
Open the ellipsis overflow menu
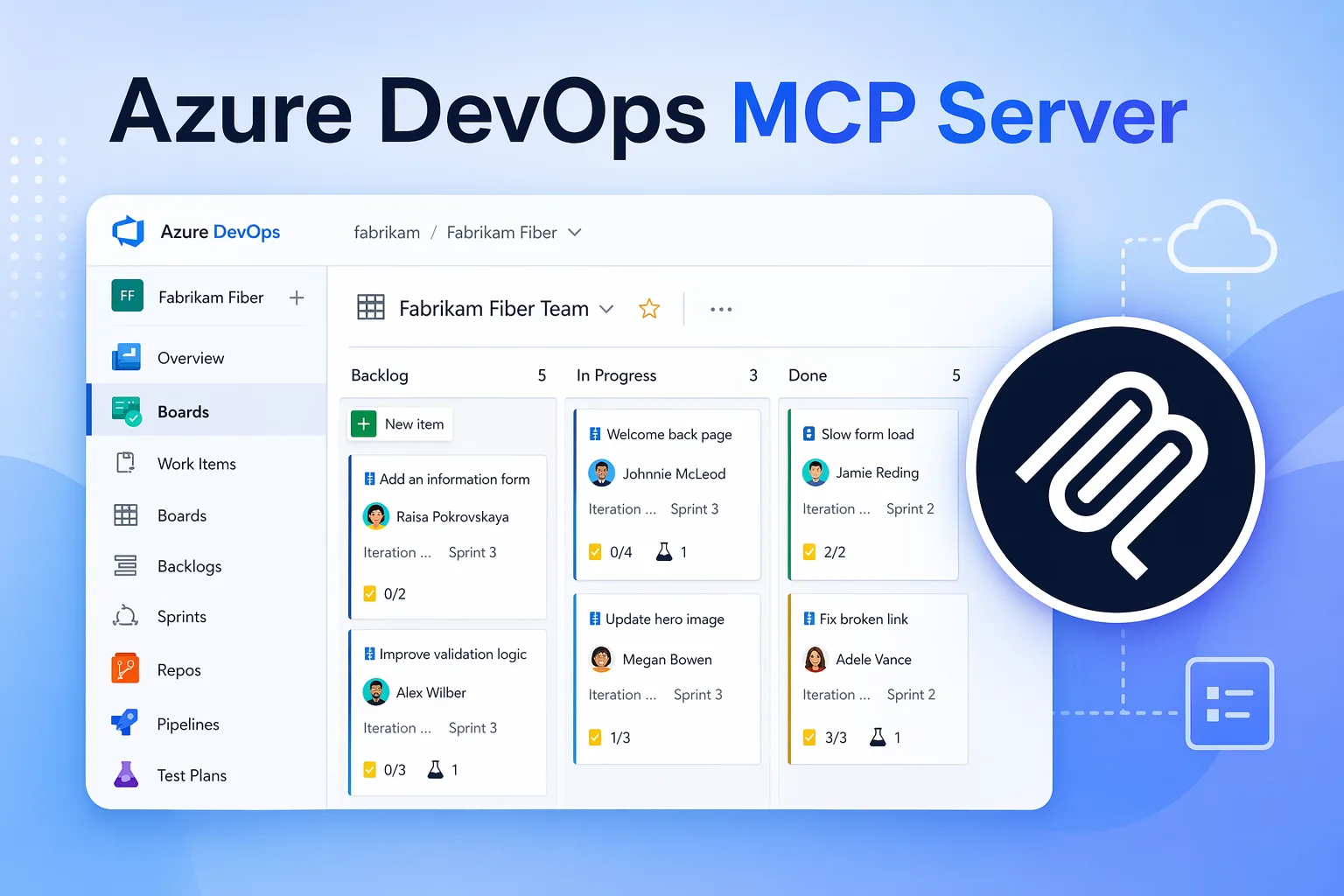pyautogui.click(x=720, y=308)
